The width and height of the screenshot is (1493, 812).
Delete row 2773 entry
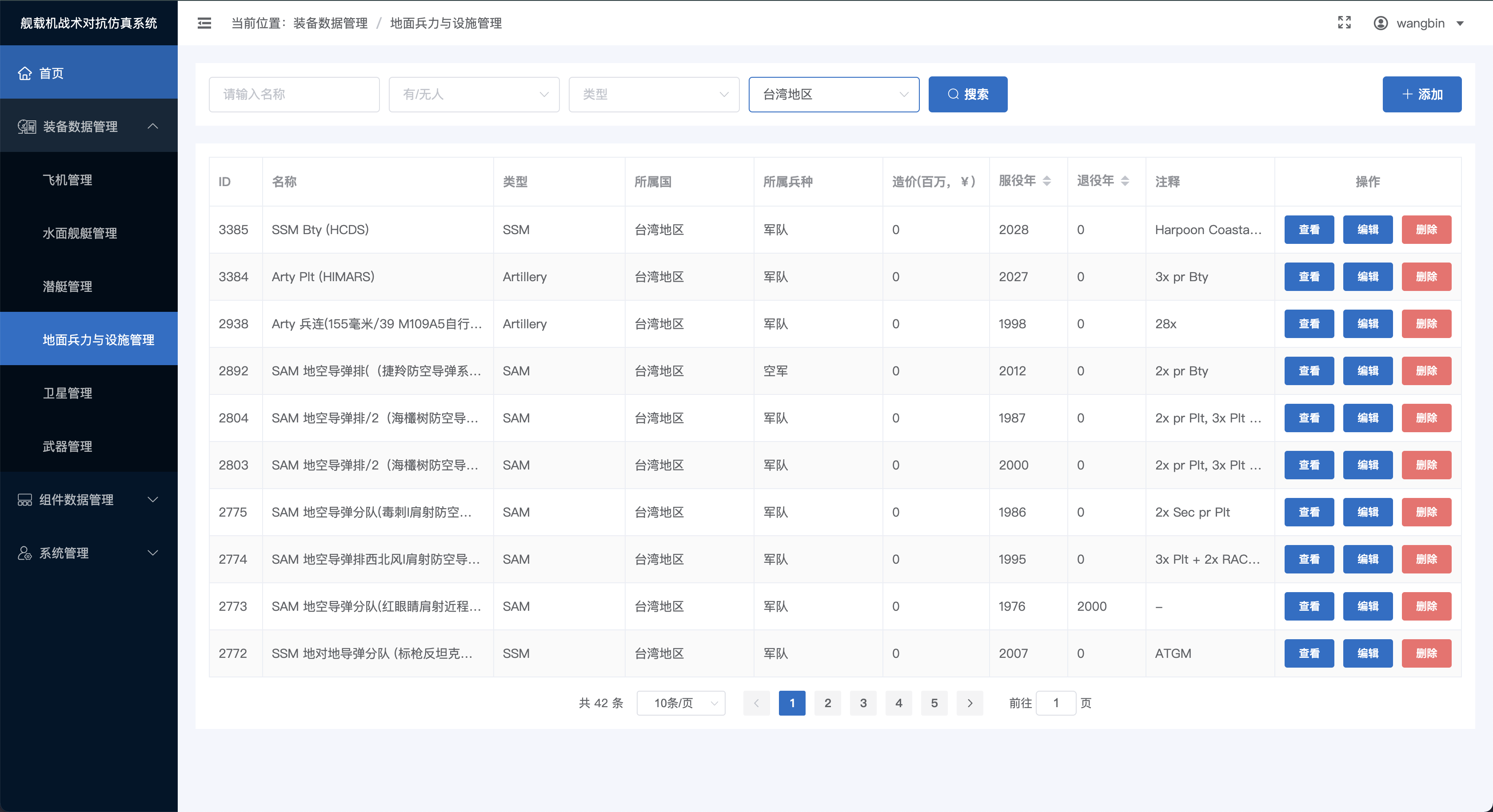coord(1426,606)
